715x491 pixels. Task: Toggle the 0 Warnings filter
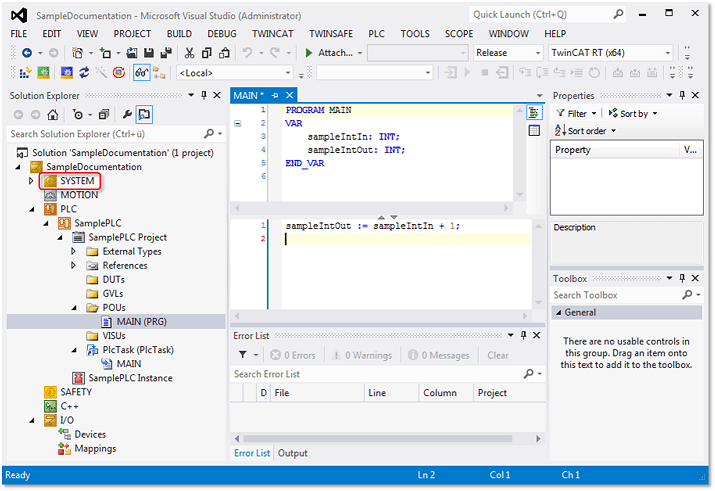click(362, 355)
